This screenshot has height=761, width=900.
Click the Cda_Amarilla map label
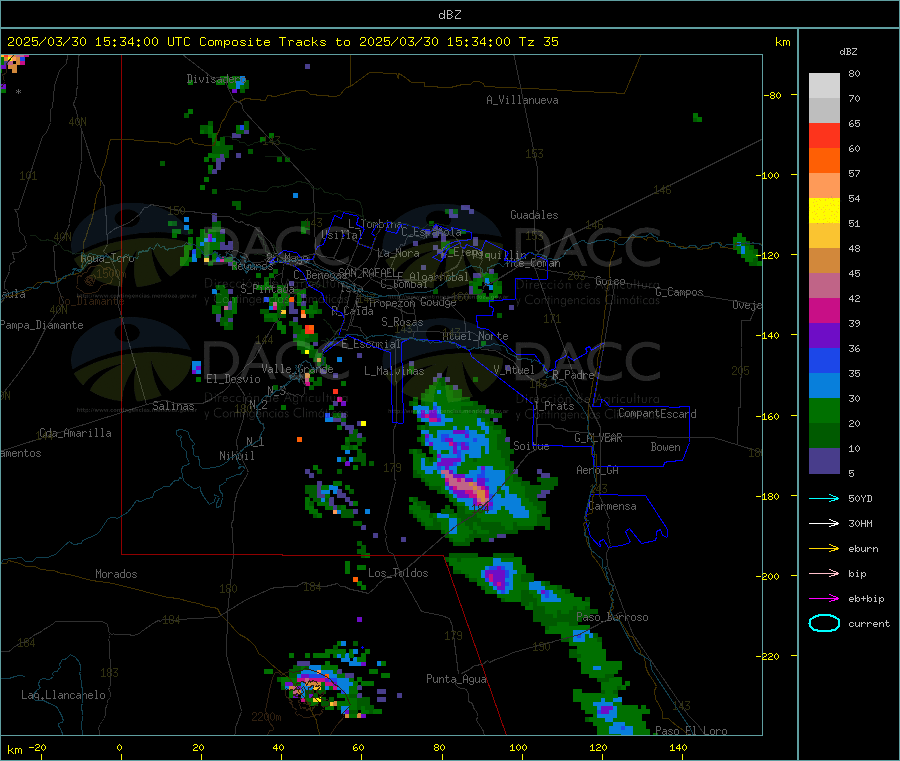click(75, 433)
